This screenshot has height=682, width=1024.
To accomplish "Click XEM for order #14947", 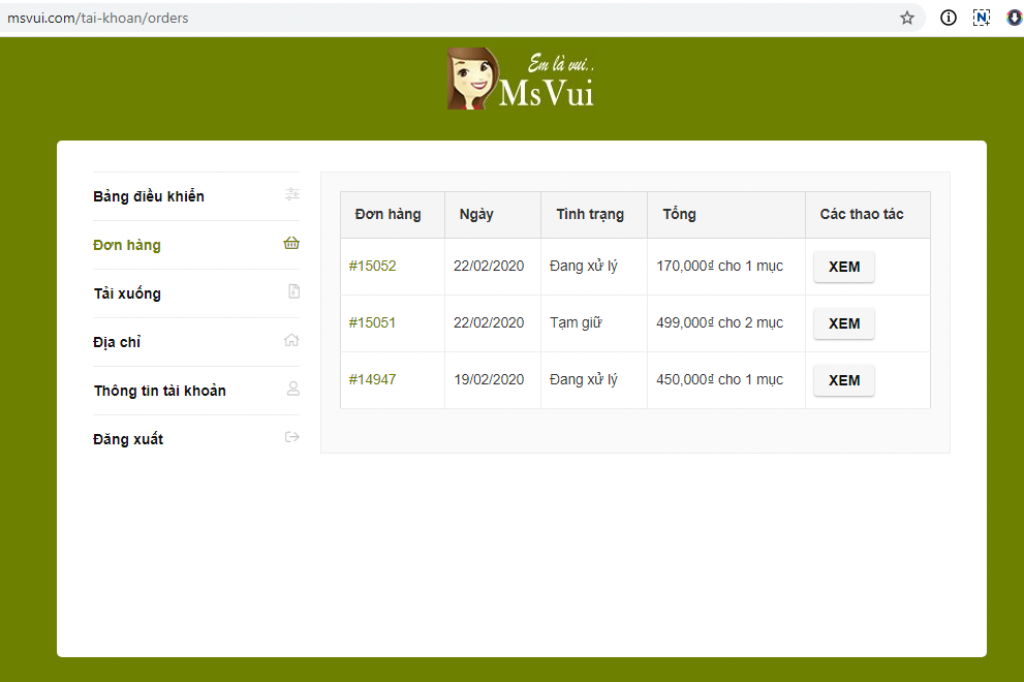I will (843, 381).
